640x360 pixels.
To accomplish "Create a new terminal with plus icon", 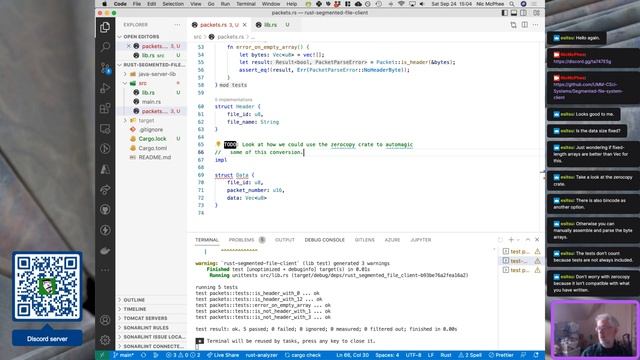I will coord(511,240).
